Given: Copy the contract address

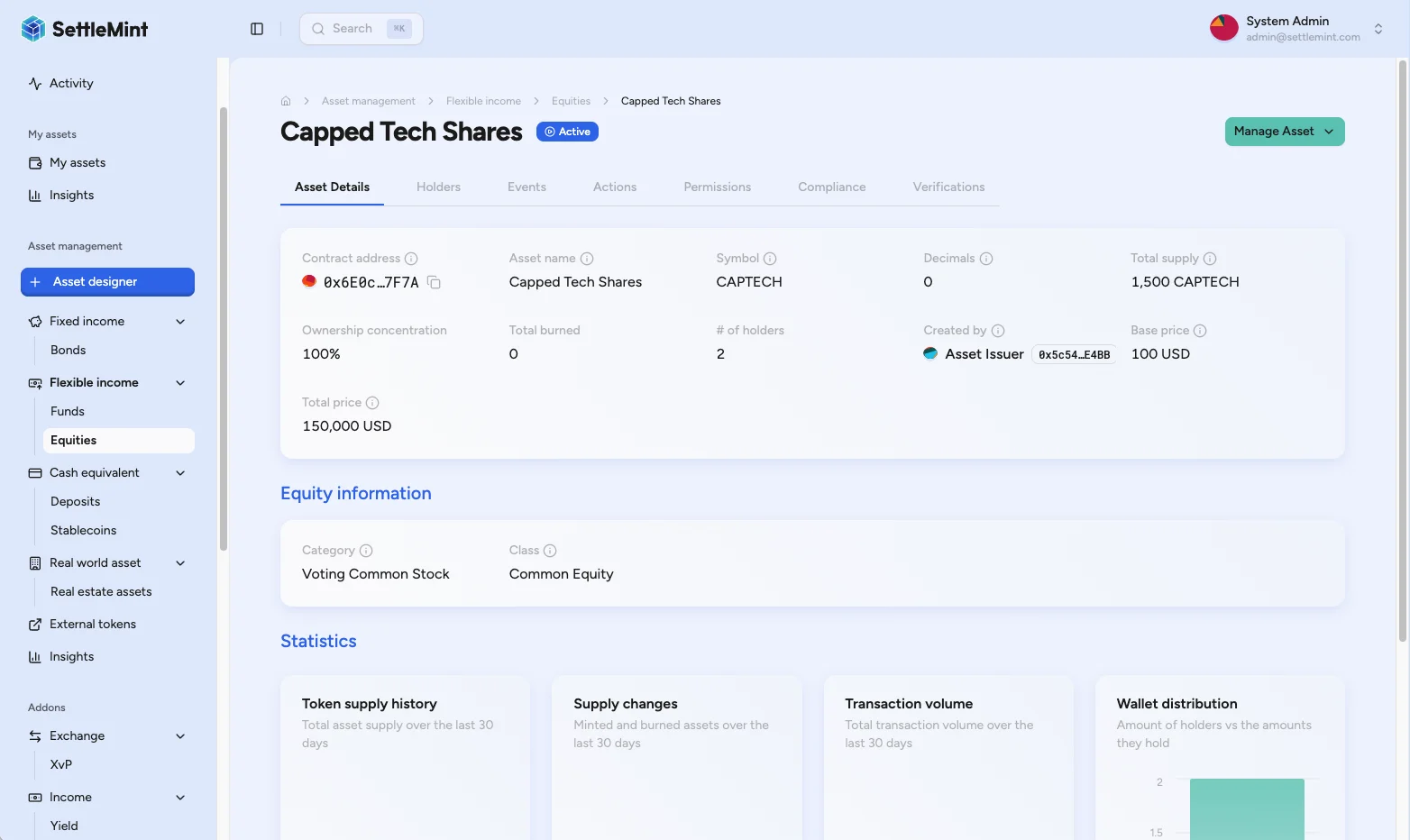Looking at the screenshot, I should point(434,283).
